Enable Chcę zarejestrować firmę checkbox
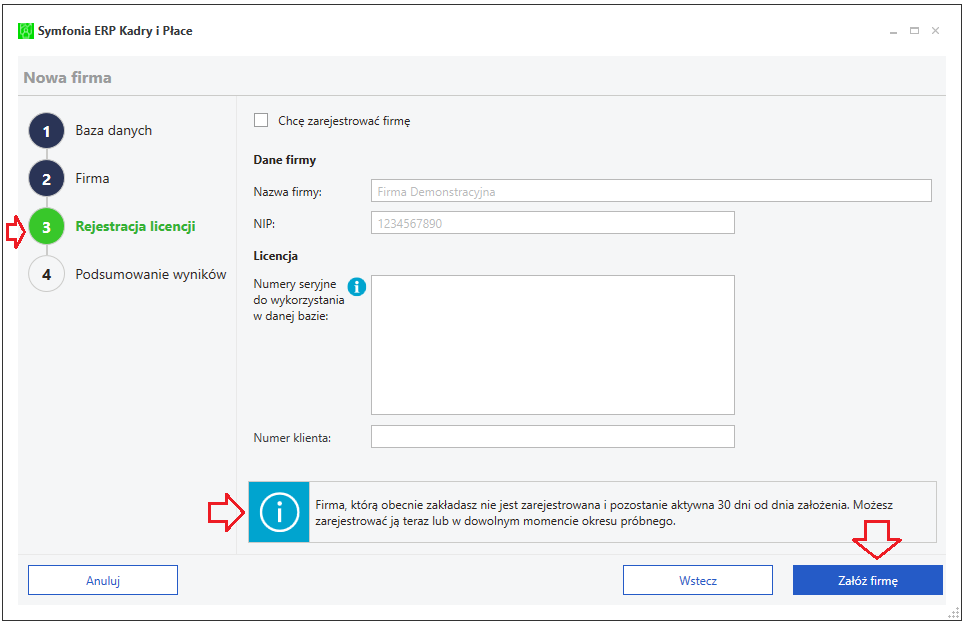 (261, 120)
